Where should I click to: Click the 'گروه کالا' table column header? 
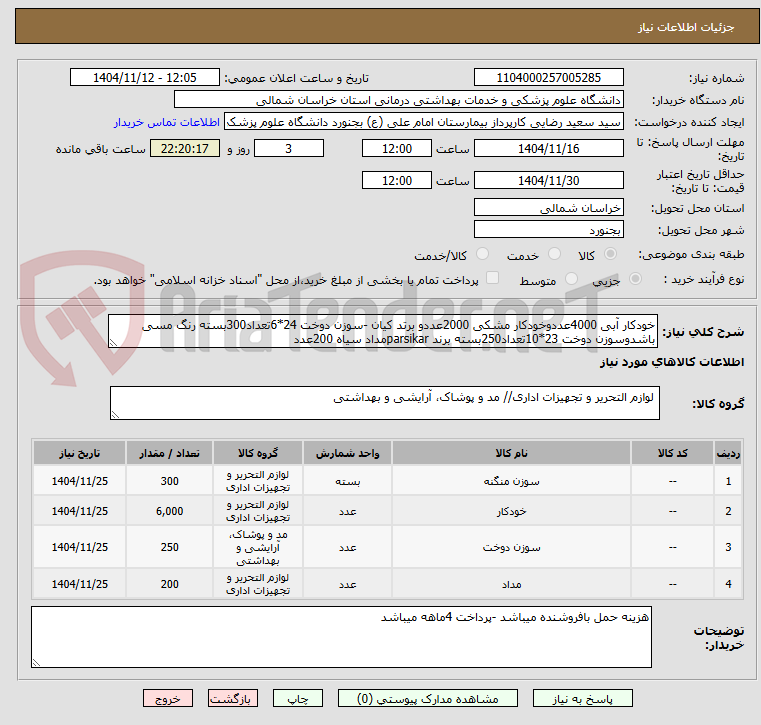point(258,453)
